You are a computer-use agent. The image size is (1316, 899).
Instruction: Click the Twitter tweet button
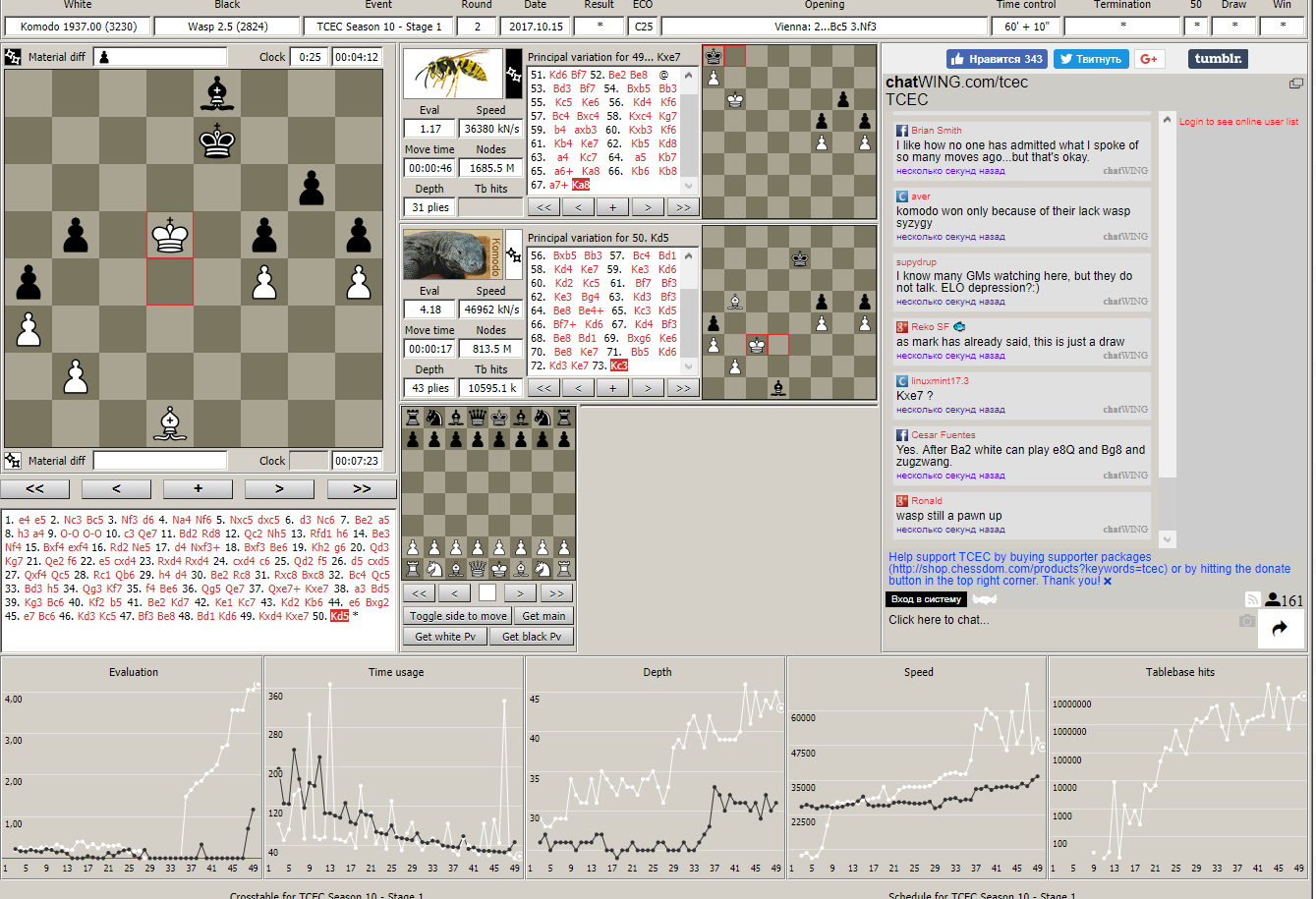(1091, 59)
